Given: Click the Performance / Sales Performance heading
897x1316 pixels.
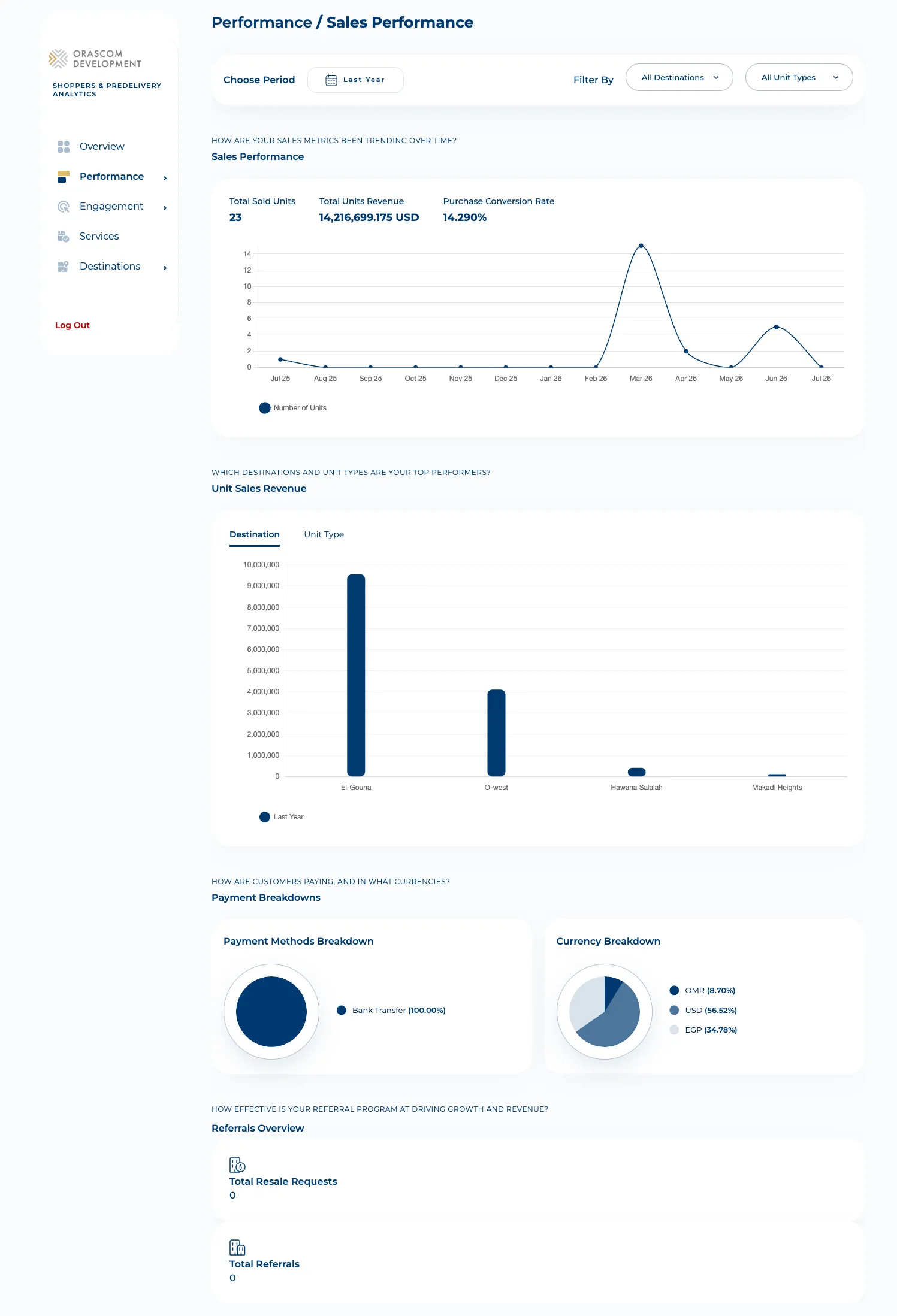Looking at the screenshot, I should tap(342, 22).
